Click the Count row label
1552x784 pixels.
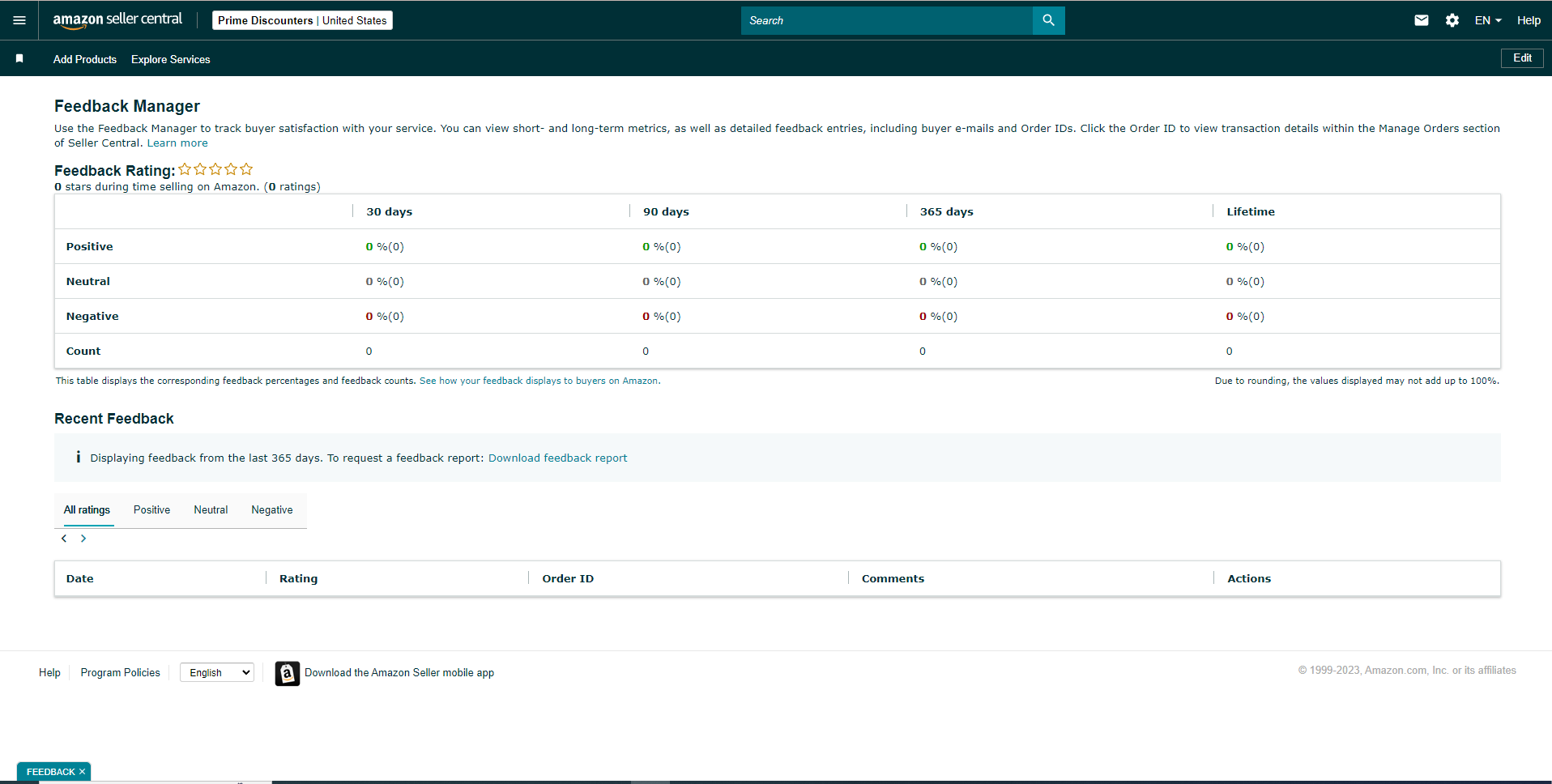pos(83,351)
